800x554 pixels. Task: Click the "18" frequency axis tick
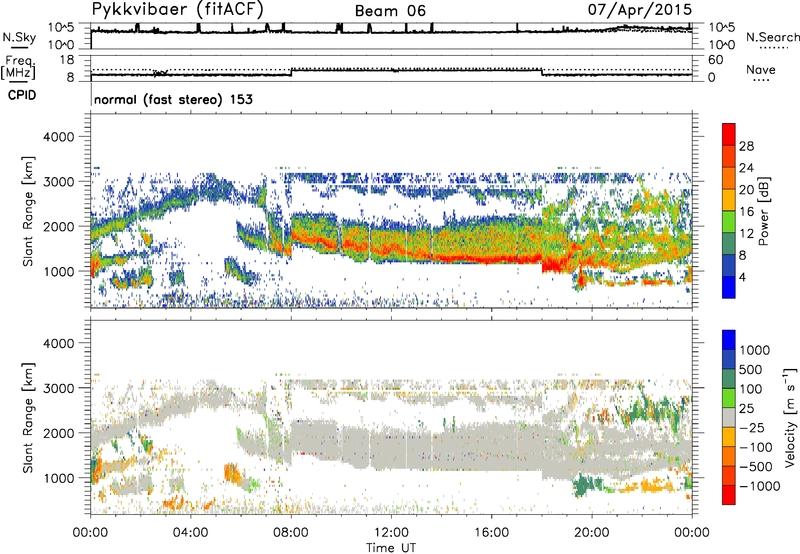(67, 60)
